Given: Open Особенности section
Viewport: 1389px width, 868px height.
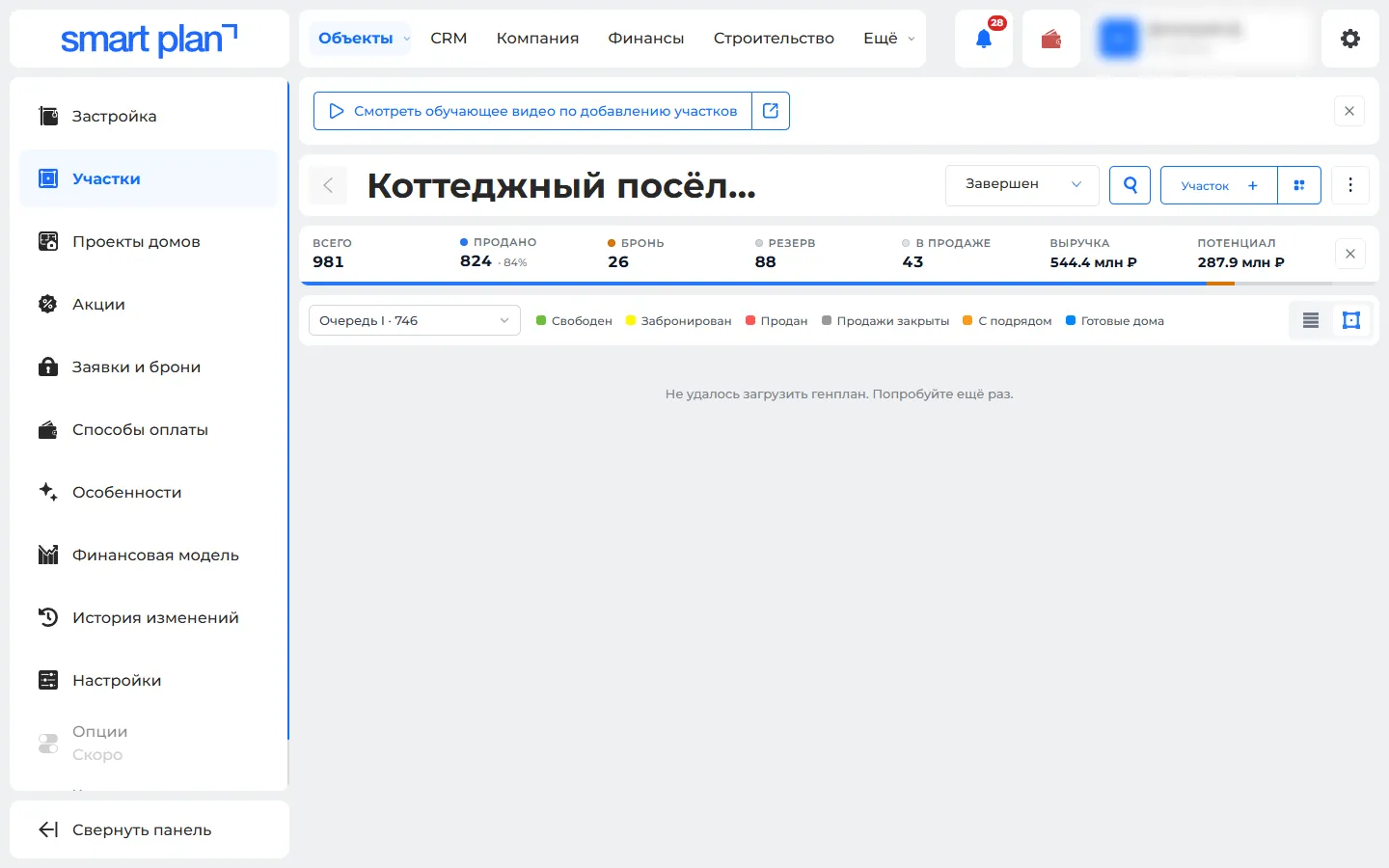Looking at the screenshot, I should [x=149, y=492].
